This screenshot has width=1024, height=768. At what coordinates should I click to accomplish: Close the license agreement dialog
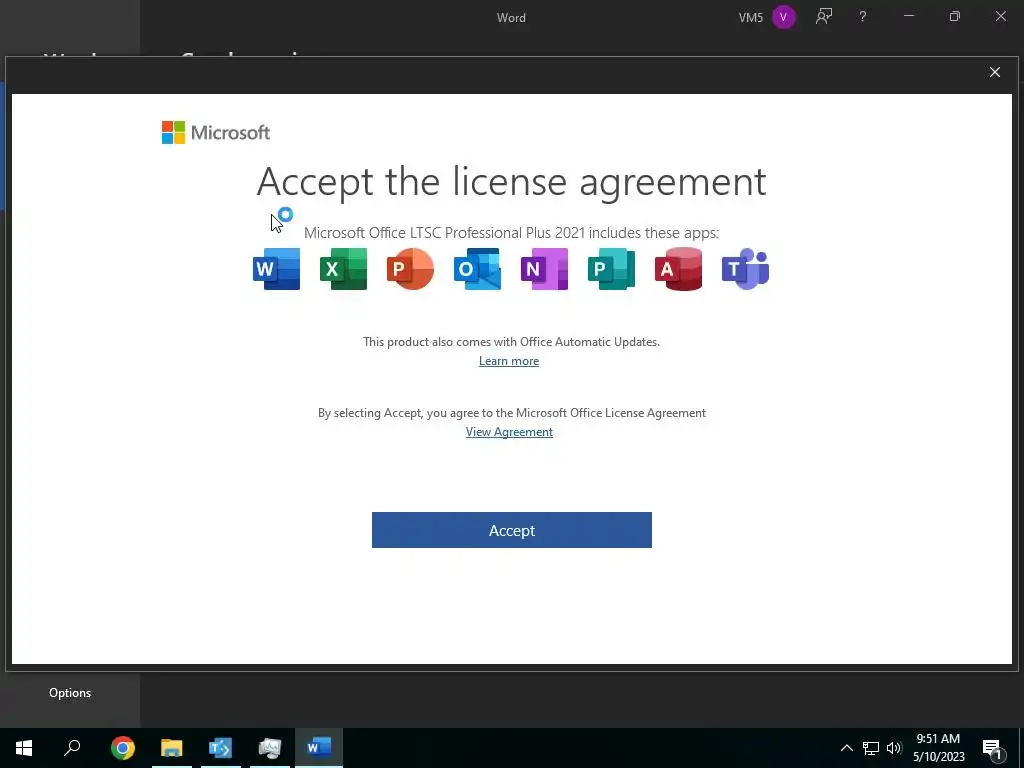(995, 72)
